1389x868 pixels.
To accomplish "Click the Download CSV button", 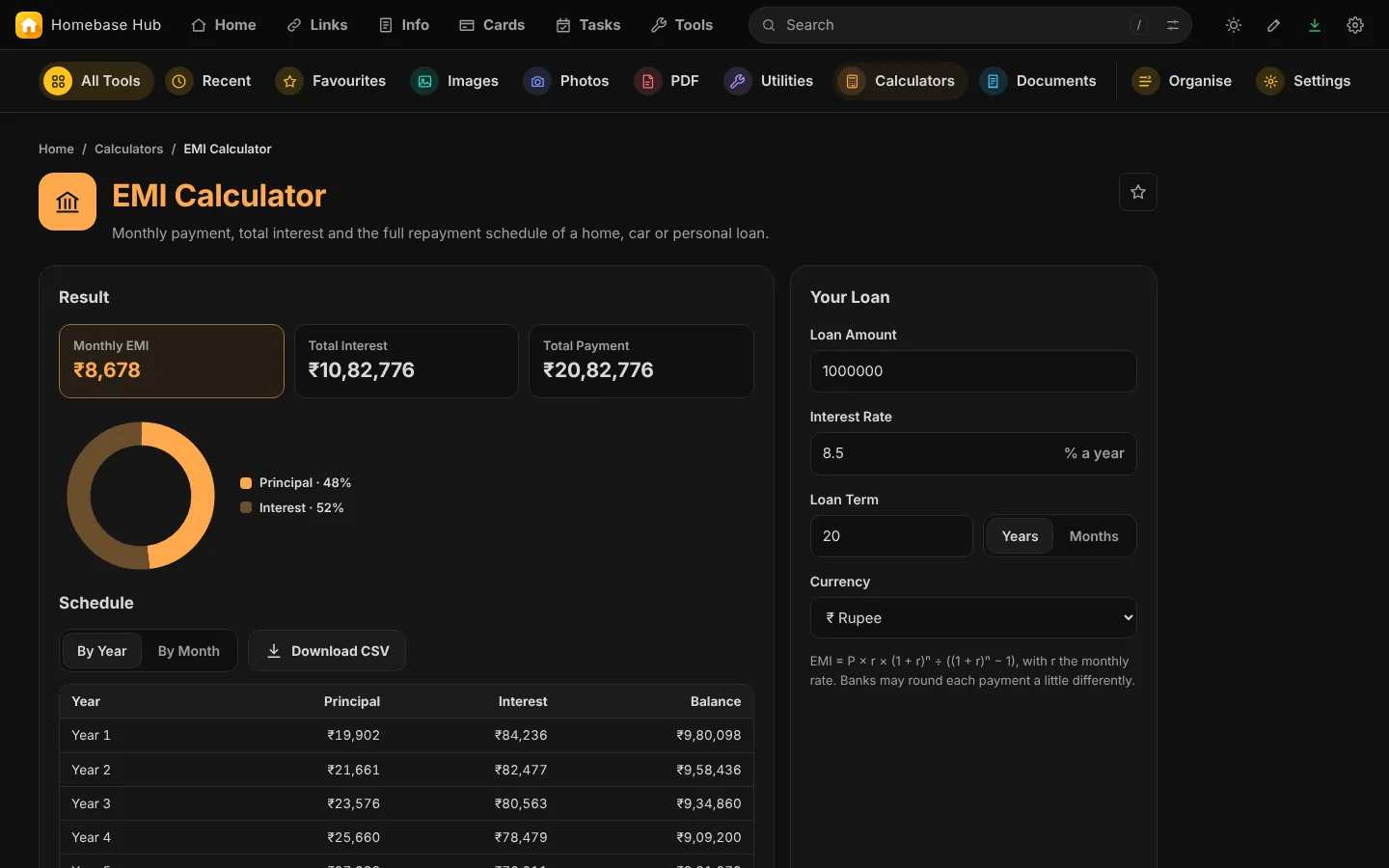I will point(327,651).
